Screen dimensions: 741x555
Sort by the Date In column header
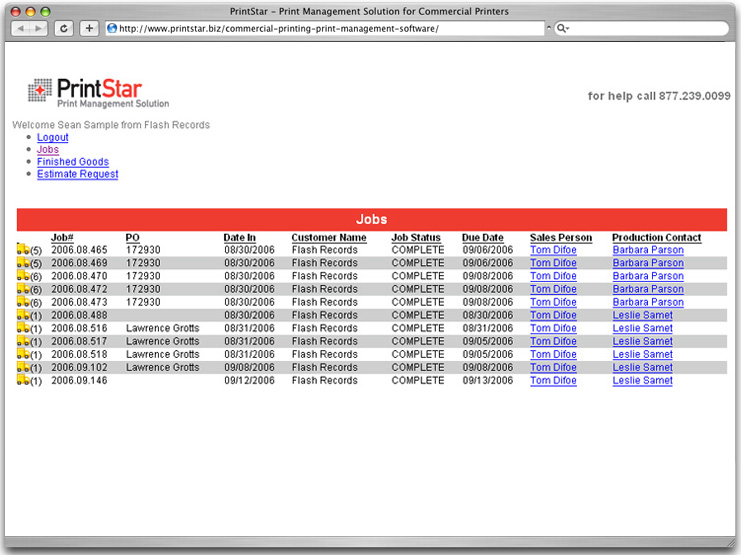point(240,237)
